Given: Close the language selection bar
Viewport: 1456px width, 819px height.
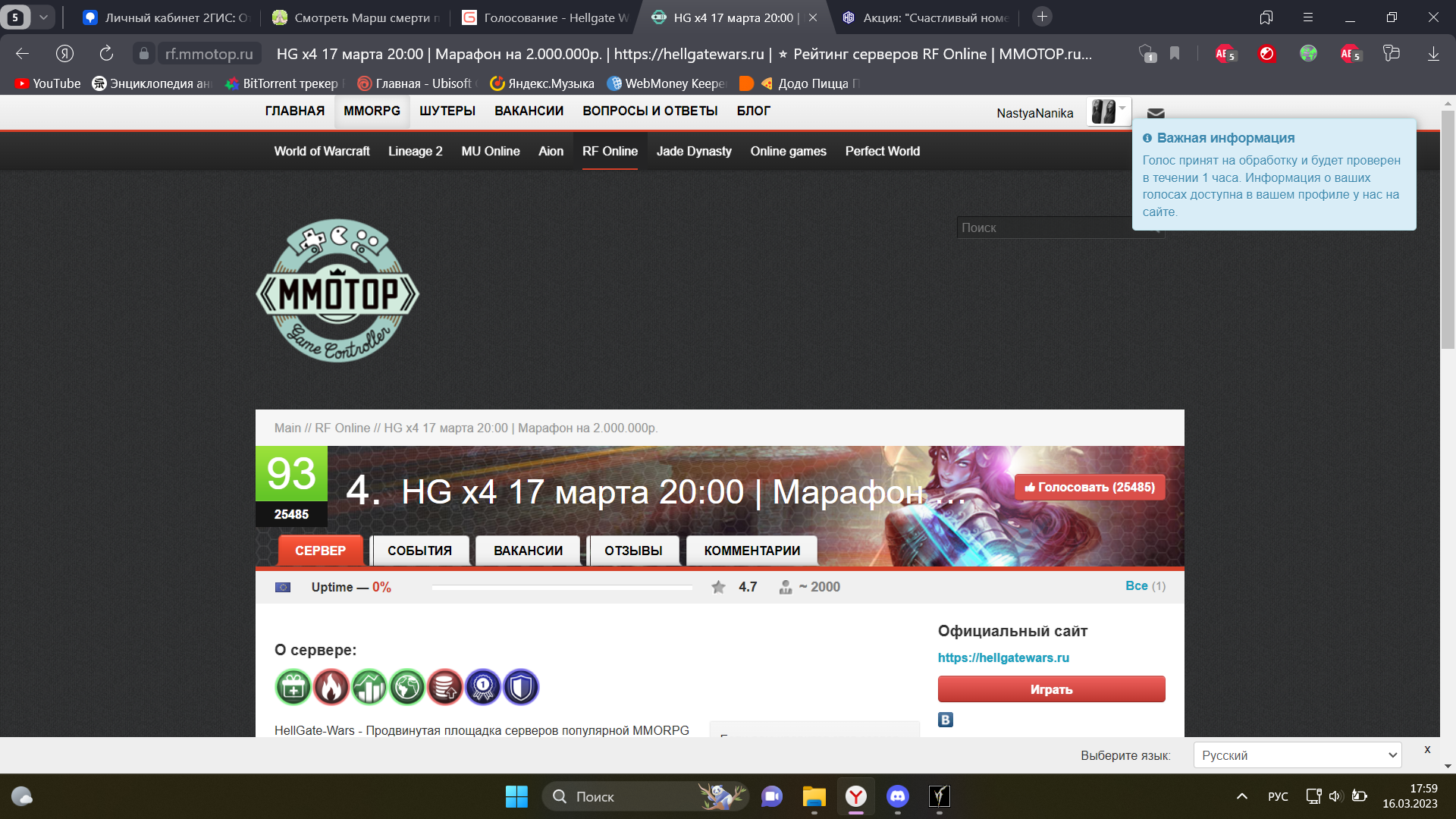Looking at the screenshot, I should click(x=1427, y=749).
